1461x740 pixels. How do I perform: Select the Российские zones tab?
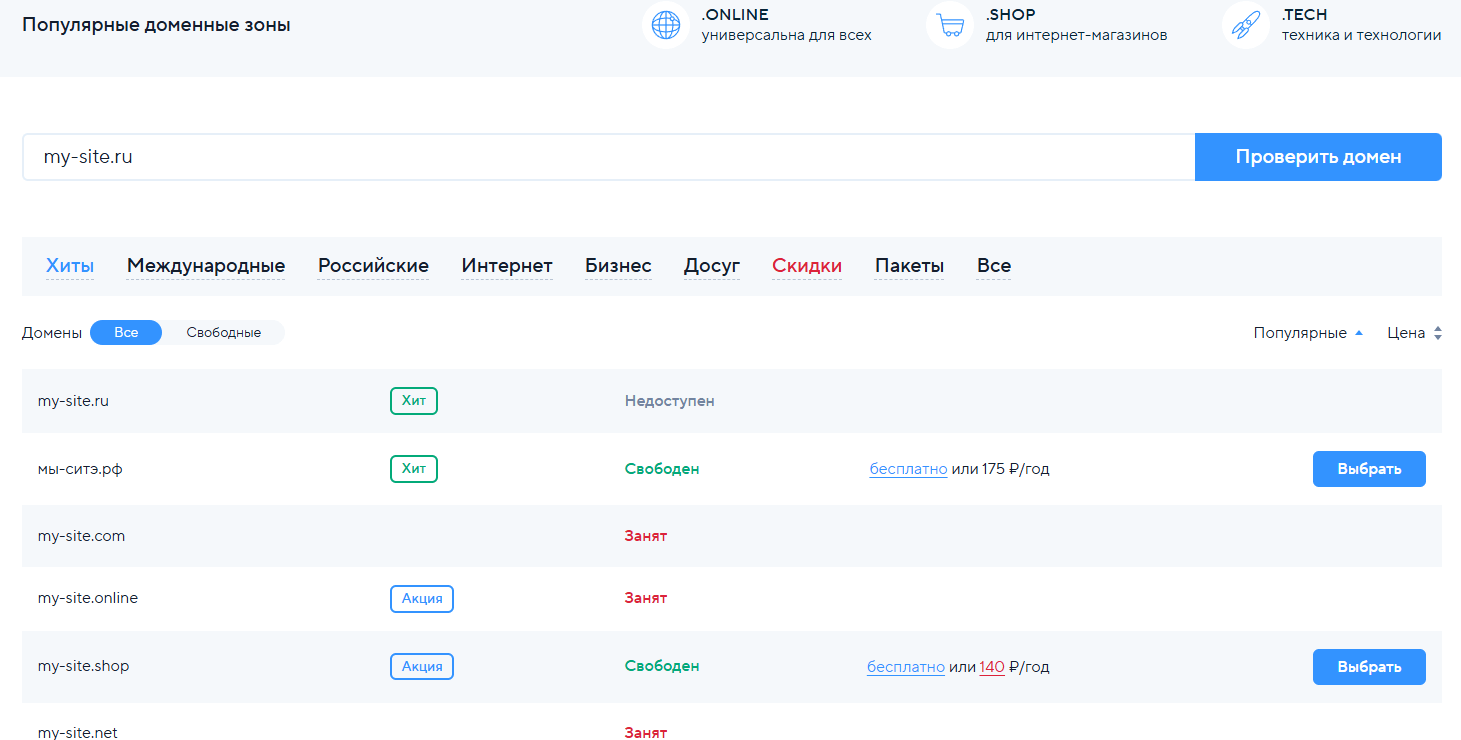coord(373,266)
